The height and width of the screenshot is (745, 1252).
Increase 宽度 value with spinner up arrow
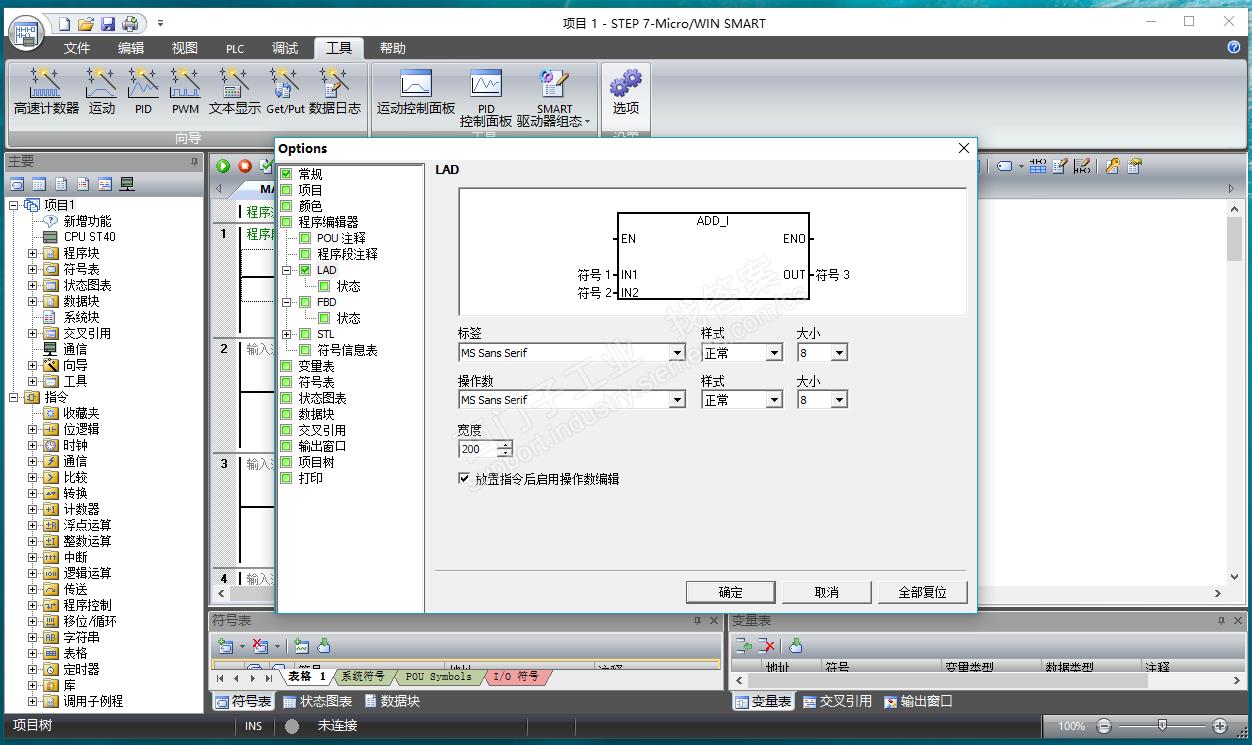(504, 445)
